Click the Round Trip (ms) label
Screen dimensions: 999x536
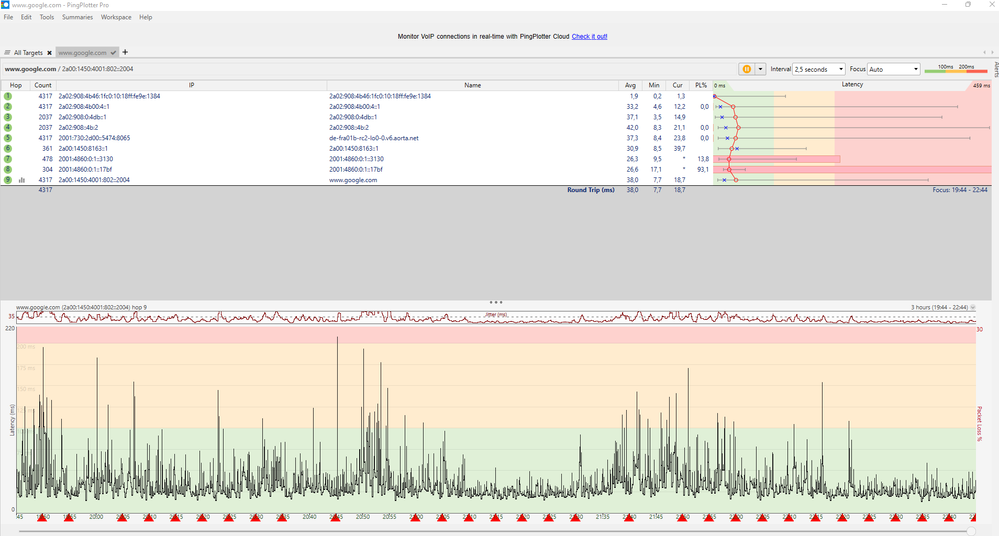click(x=591, y=190)
